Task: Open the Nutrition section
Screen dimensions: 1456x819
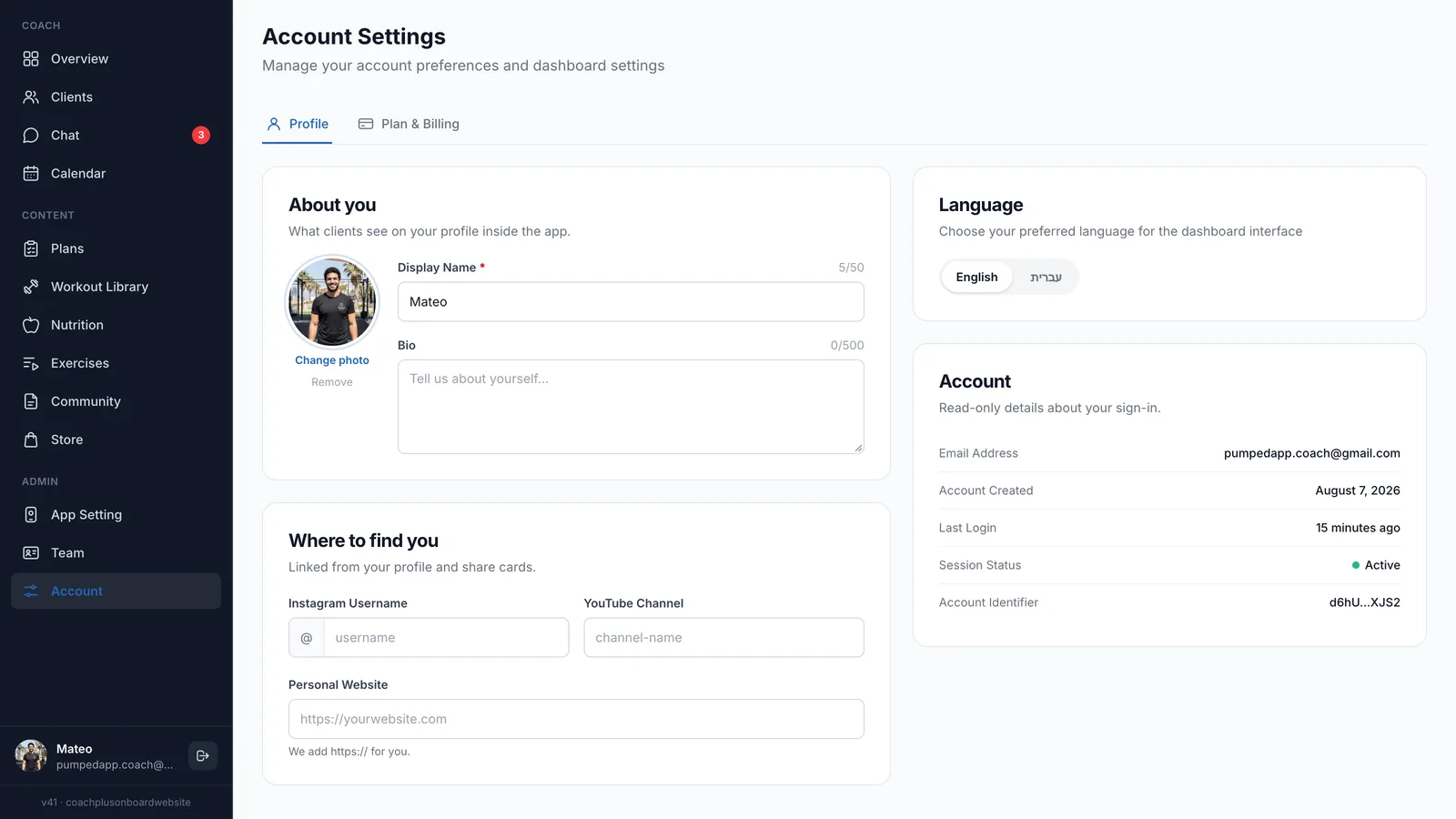Action: 116,325
